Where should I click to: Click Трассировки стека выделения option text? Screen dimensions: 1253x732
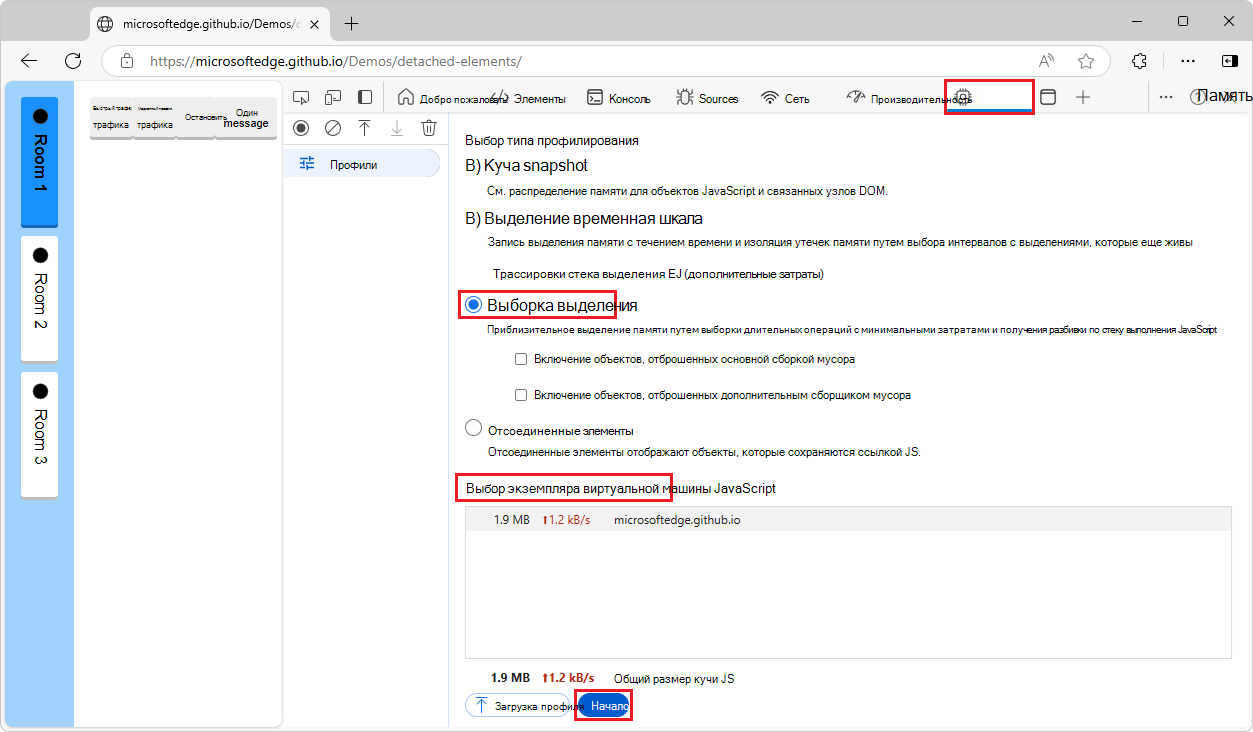coord(658,273)
